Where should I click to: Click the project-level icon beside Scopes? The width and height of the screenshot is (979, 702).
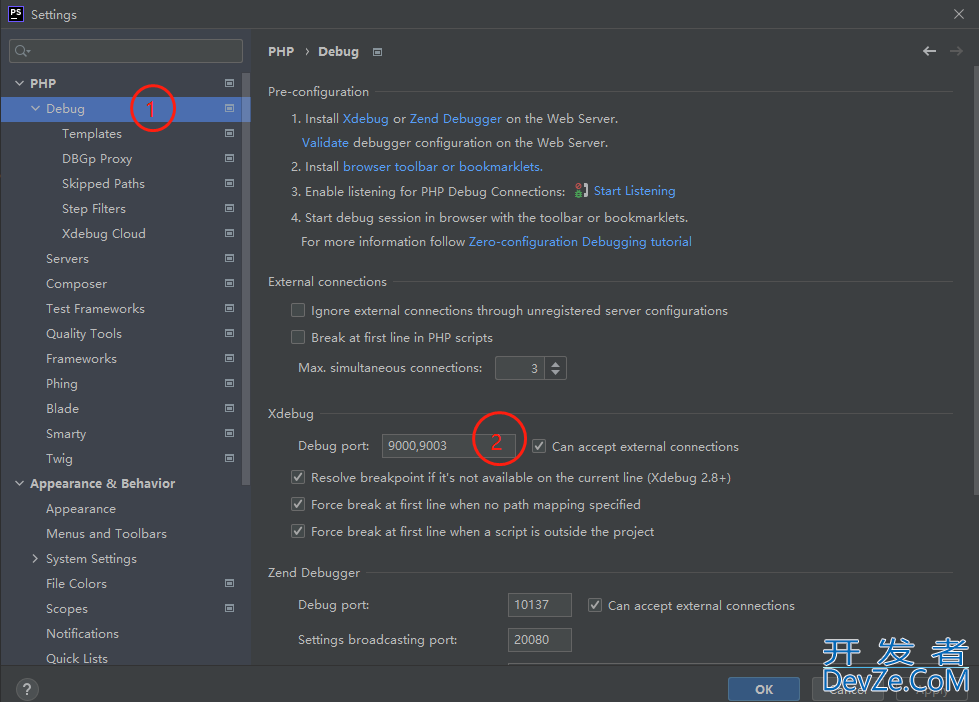(229, 608)
